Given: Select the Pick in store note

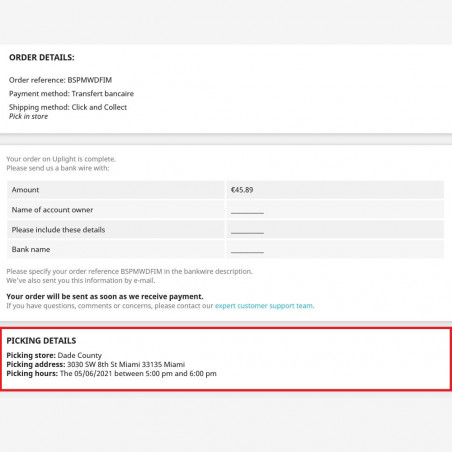Looking at the screenshot, I should tap(28, 116).
